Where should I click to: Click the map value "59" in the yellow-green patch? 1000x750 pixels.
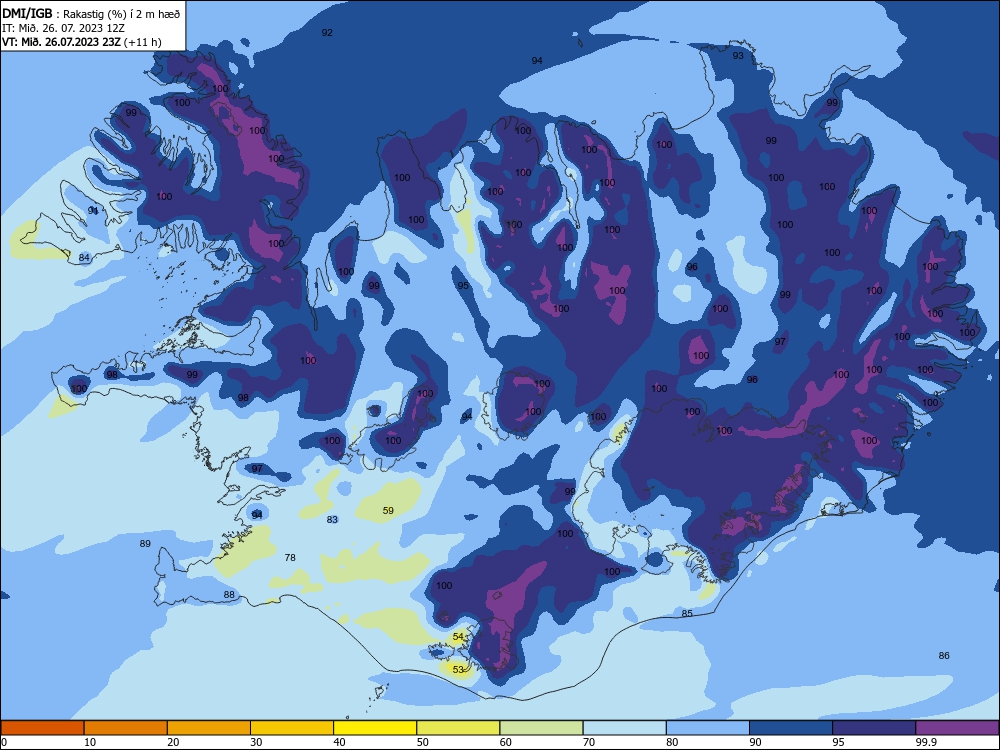tap(388, 510)
